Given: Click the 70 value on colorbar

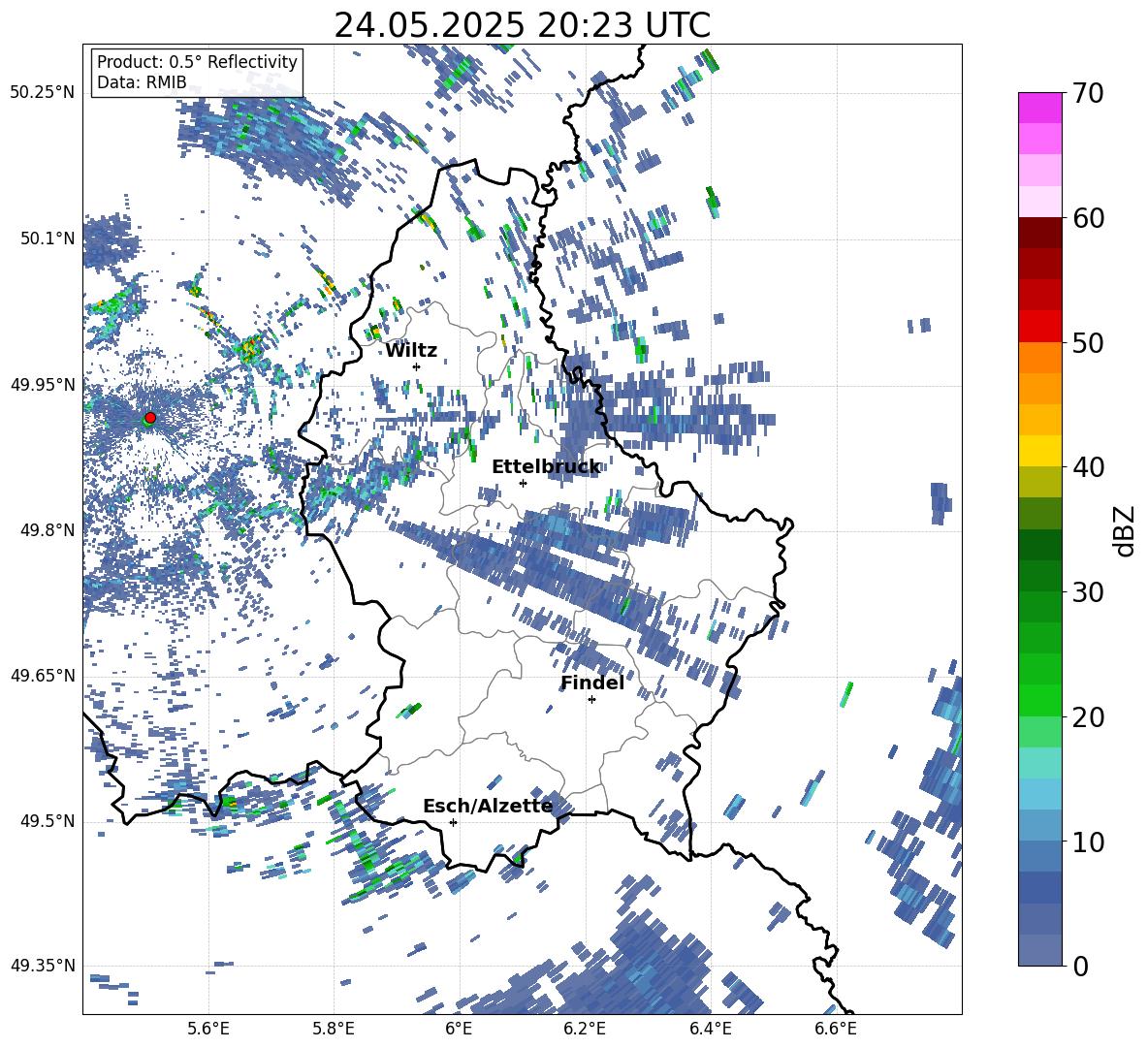Looking at the screenshot, I should [1087, 94].
